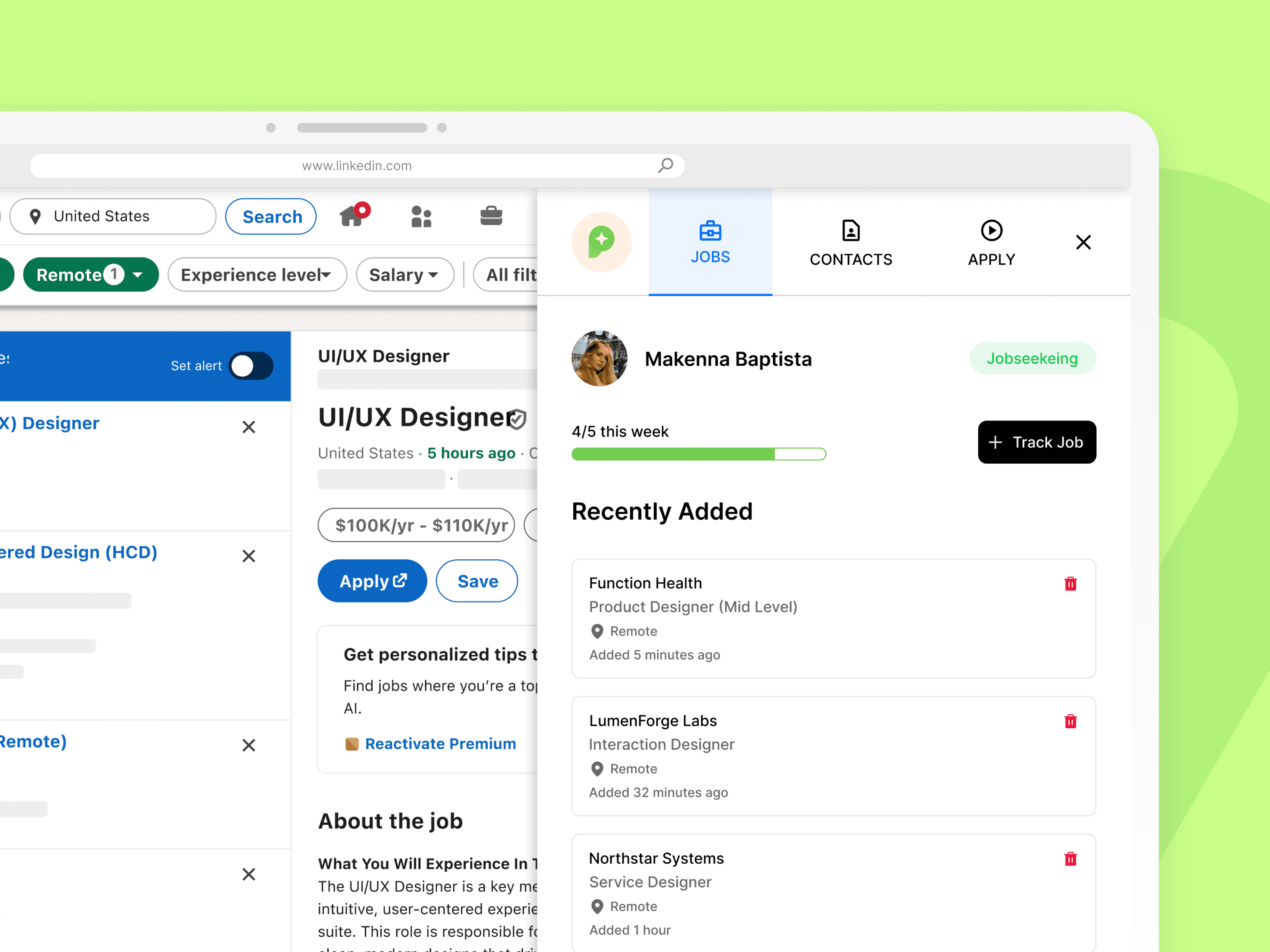Click the extension logo in panel header

pos(601,242)
